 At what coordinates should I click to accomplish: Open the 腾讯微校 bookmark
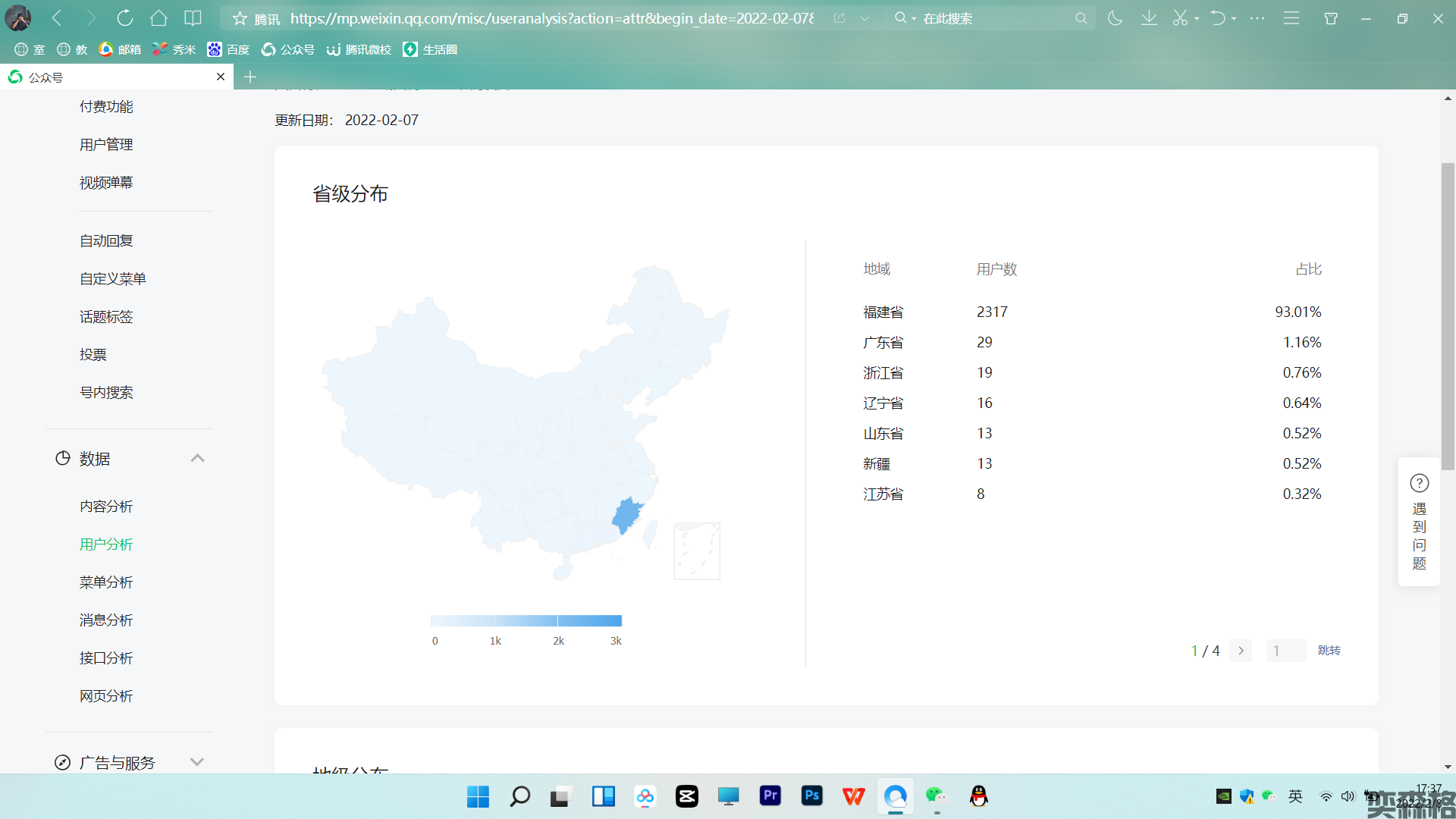pyautogui.click(x=359, y=49)
